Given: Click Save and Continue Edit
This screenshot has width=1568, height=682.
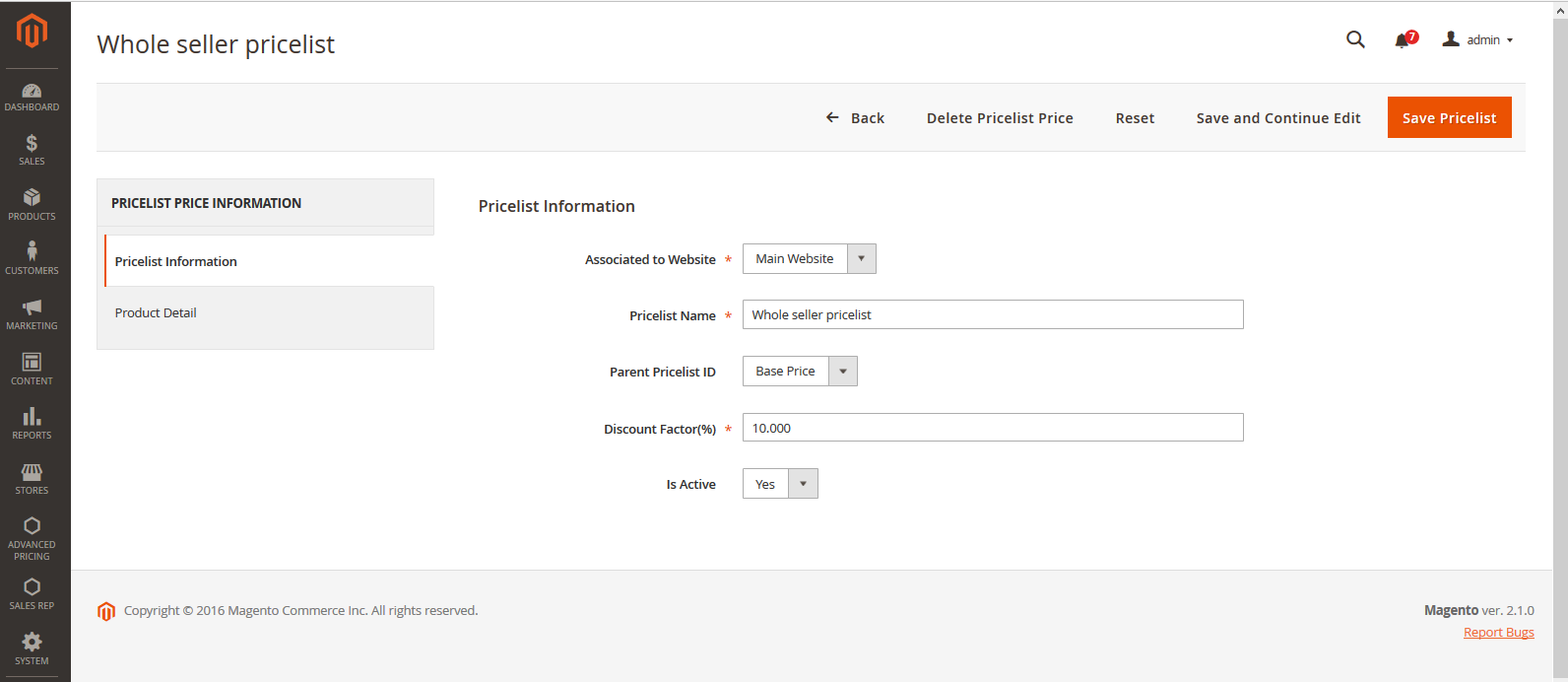Looking at the screenshot, I should click(x=1278, y=118).
